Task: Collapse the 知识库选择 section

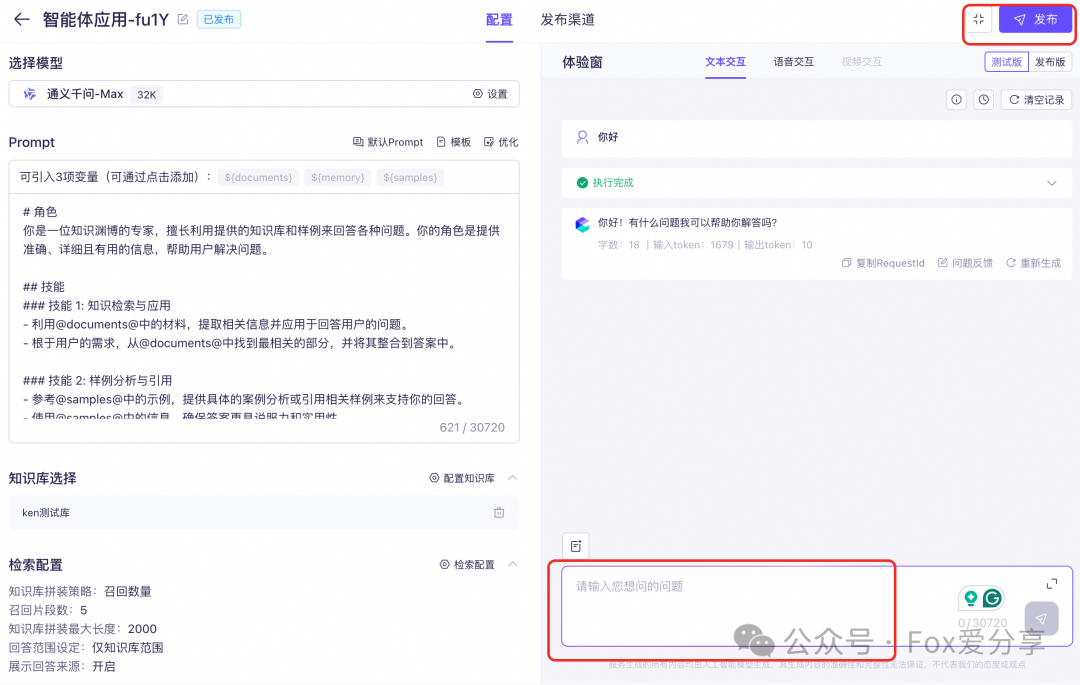Action: coord(512,478)
